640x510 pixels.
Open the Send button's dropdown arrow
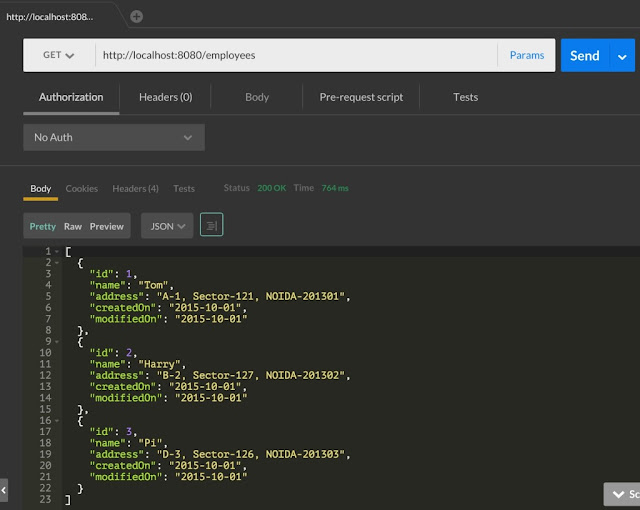point(622,55)
